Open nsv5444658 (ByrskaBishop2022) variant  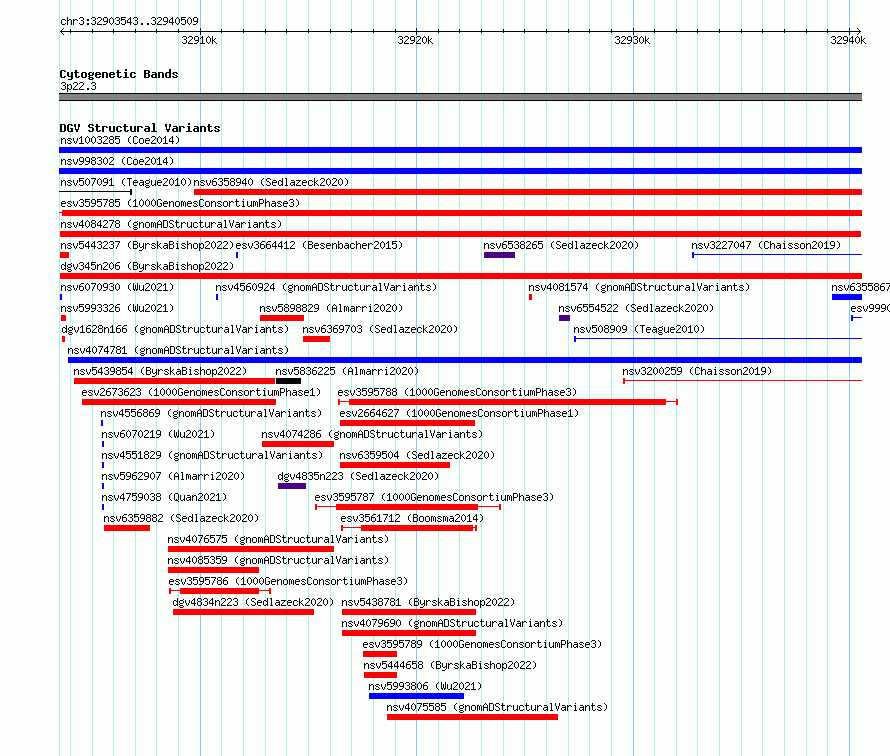(x=450, y=665)
